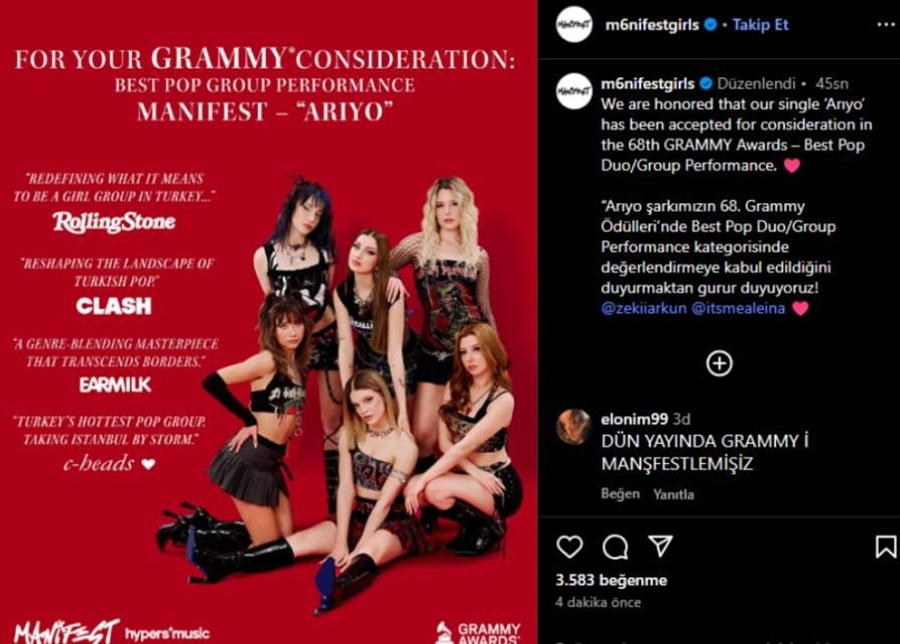Reply to comment via Yanıtla

coord(673,494)
